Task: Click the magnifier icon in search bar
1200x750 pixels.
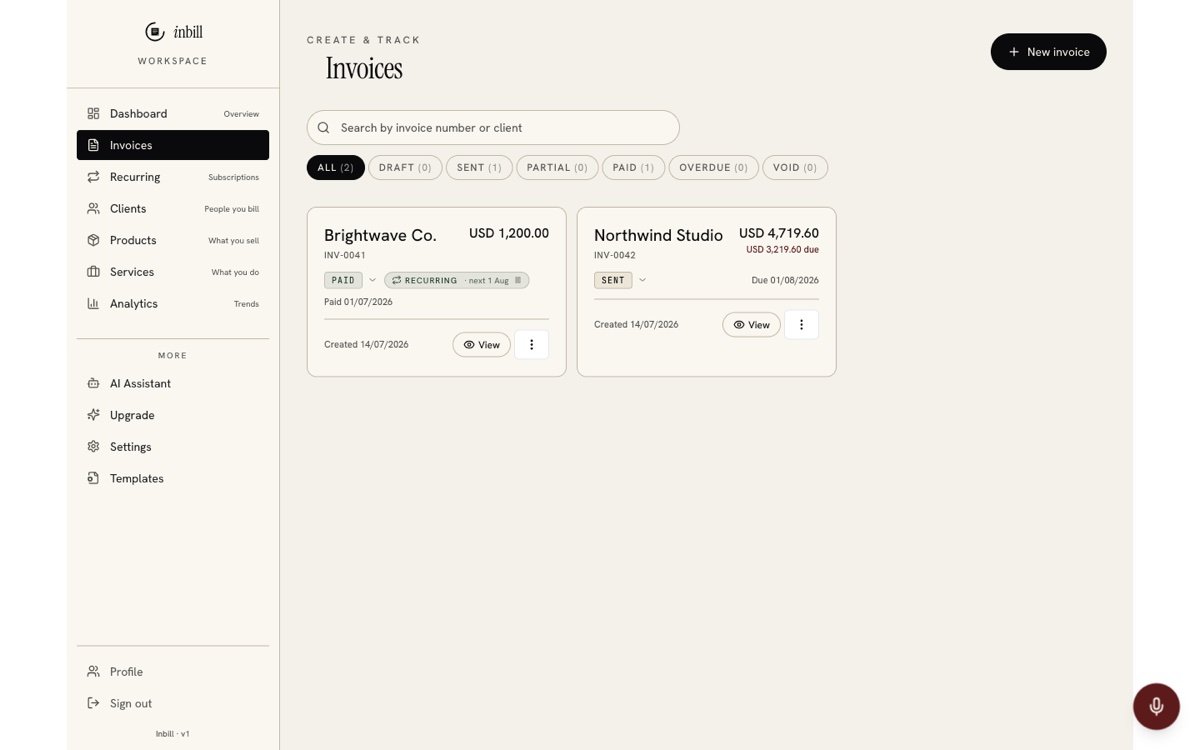Action: click(323, 128)
